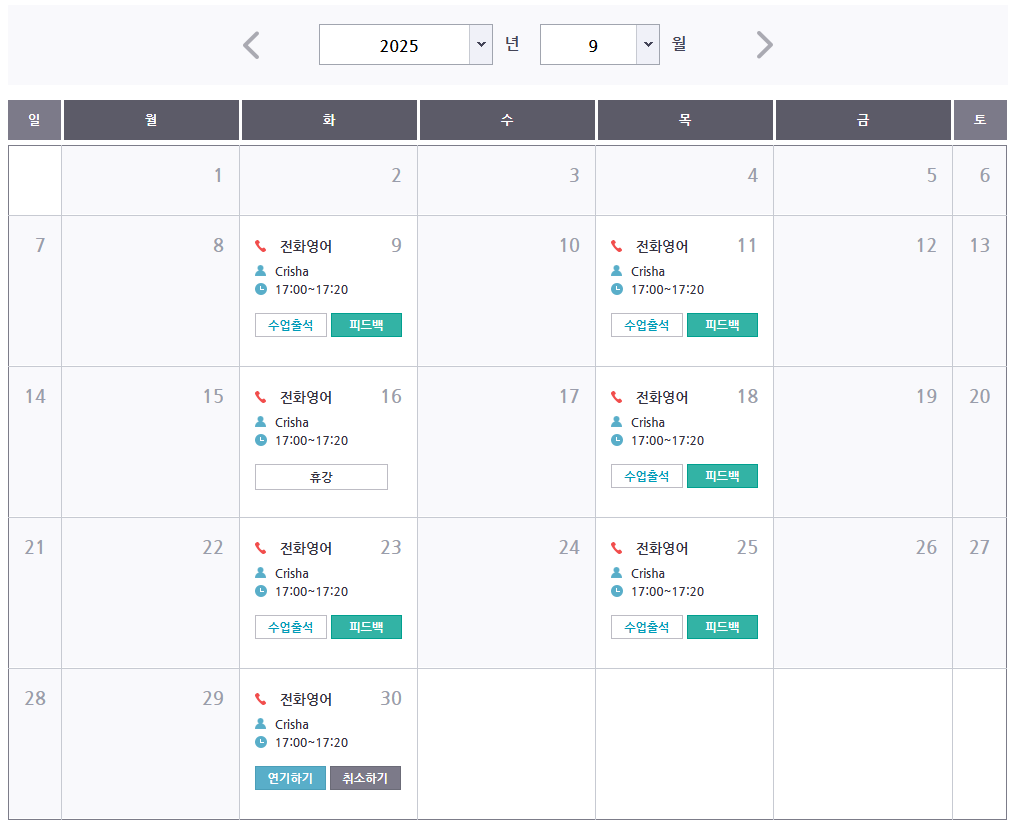The width and height of the screenshot is (1012, 829).
Task: Click 수업출석 button on September 23
Action: click(290, 627)
